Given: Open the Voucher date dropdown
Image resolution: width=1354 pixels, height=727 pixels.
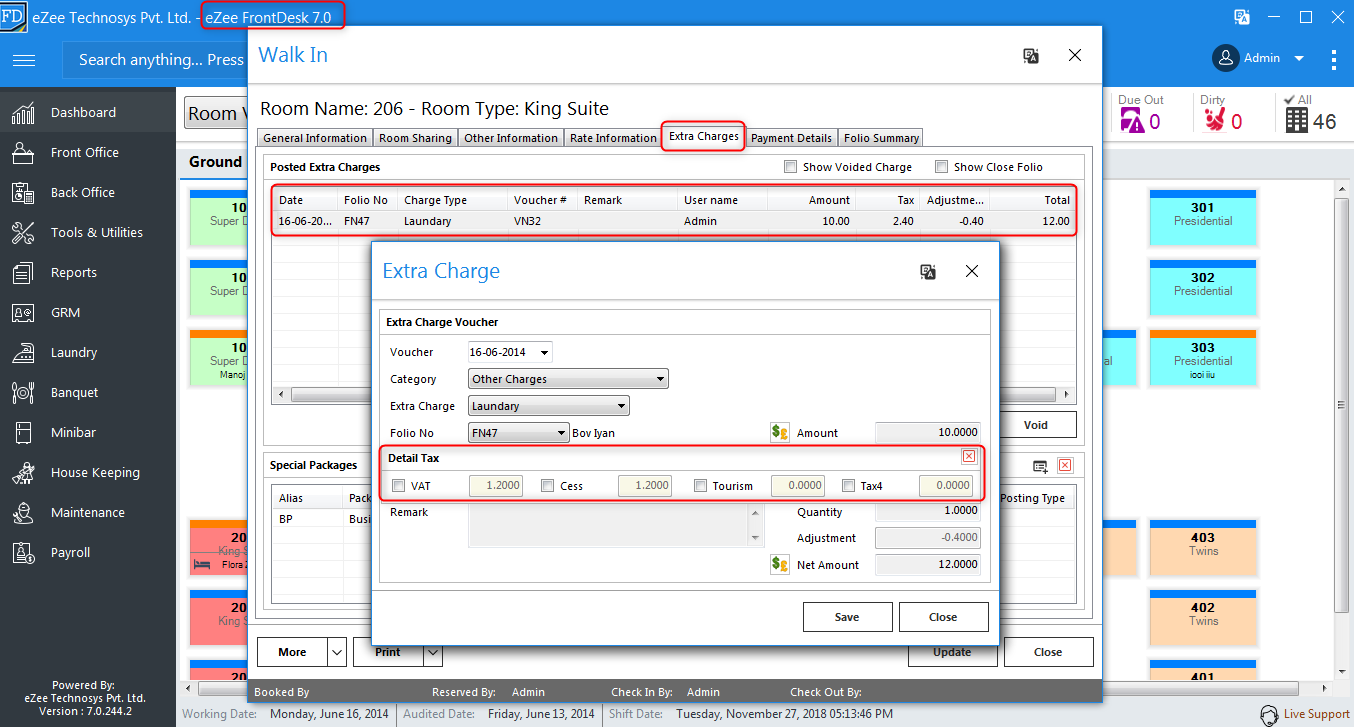Looking at the screenshot, I should coord(544,352).
